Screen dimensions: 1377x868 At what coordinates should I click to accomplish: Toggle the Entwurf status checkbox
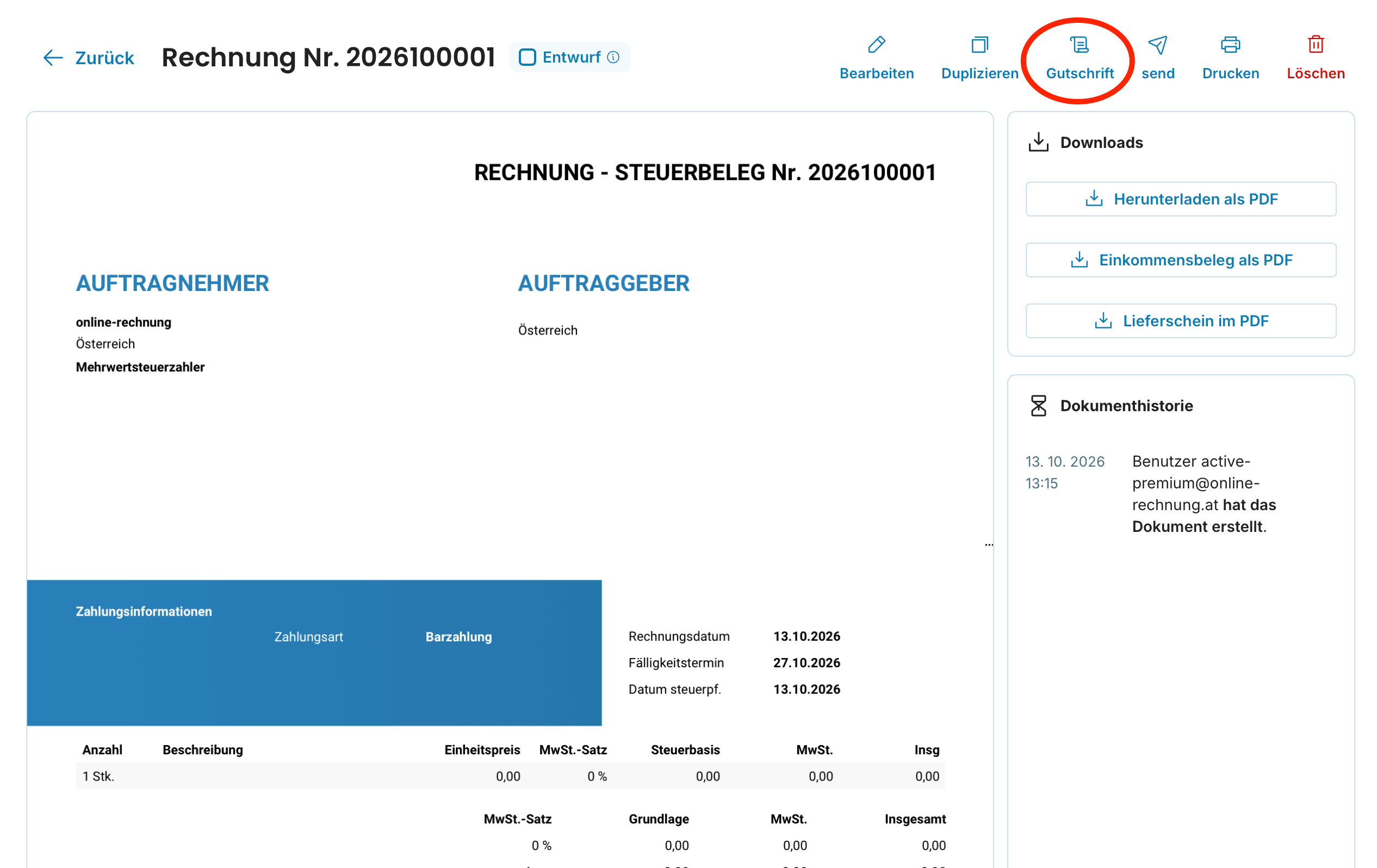(527, 57)
